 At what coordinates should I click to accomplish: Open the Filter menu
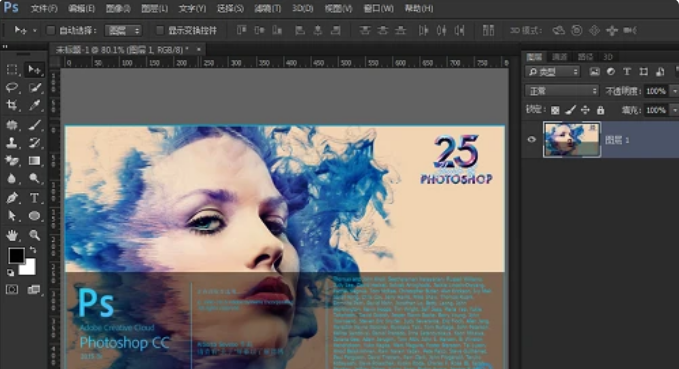pos(268,8)
